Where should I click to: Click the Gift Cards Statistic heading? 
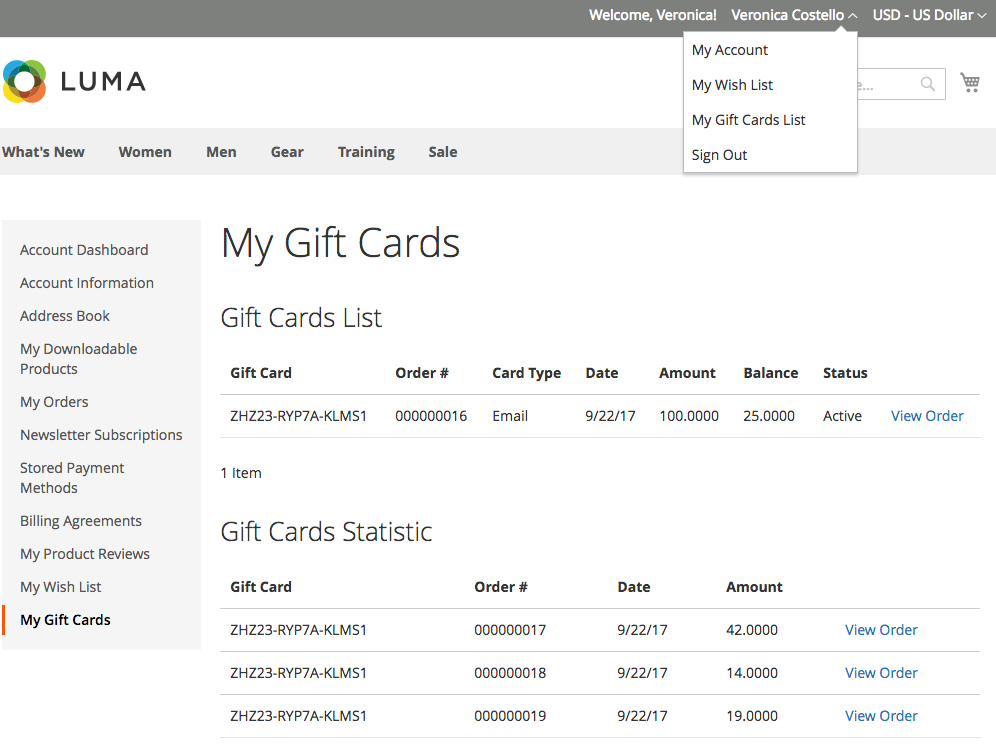click(326, 532)
